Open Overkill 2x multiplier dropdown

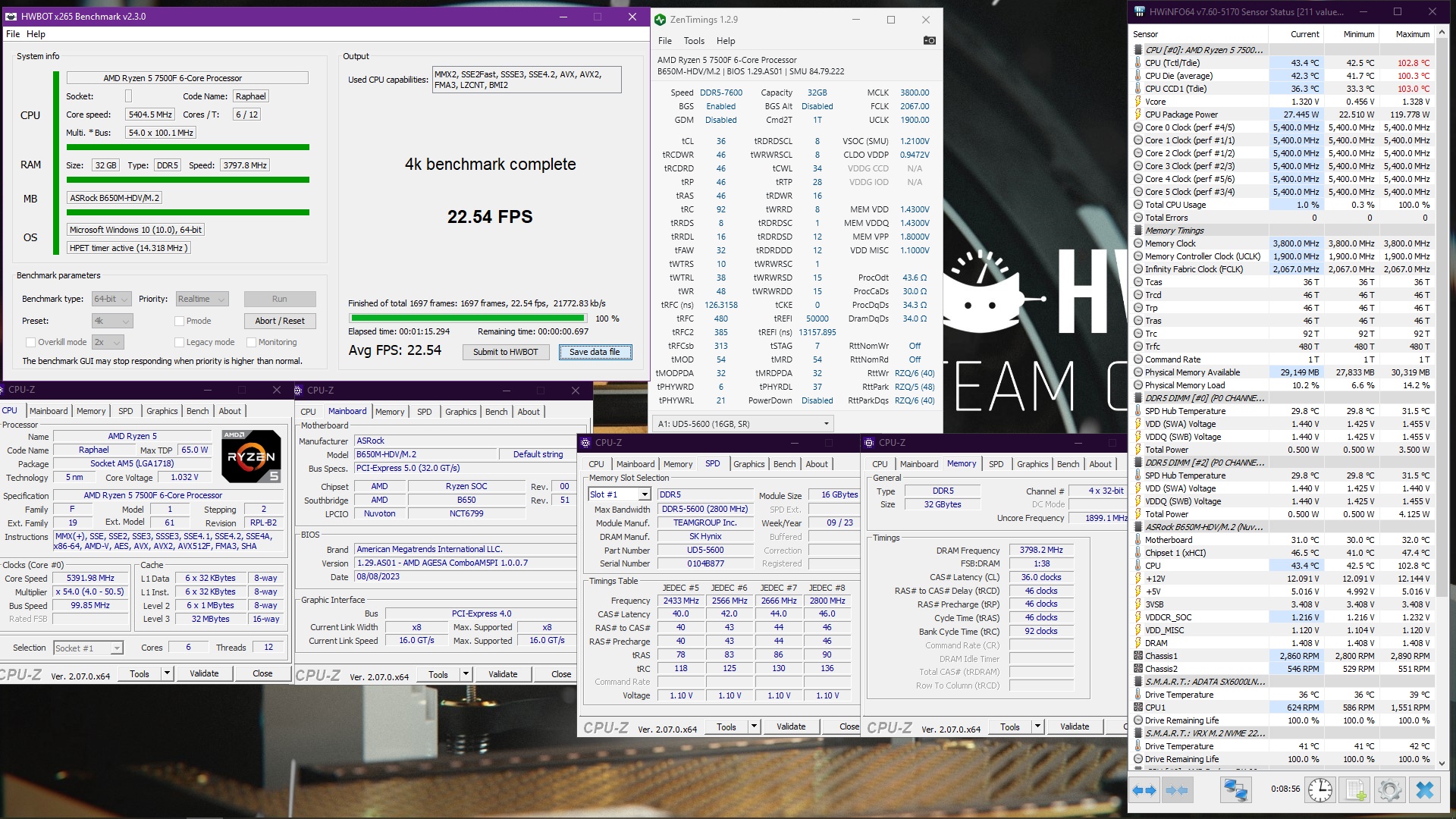[x=109, y=343]
